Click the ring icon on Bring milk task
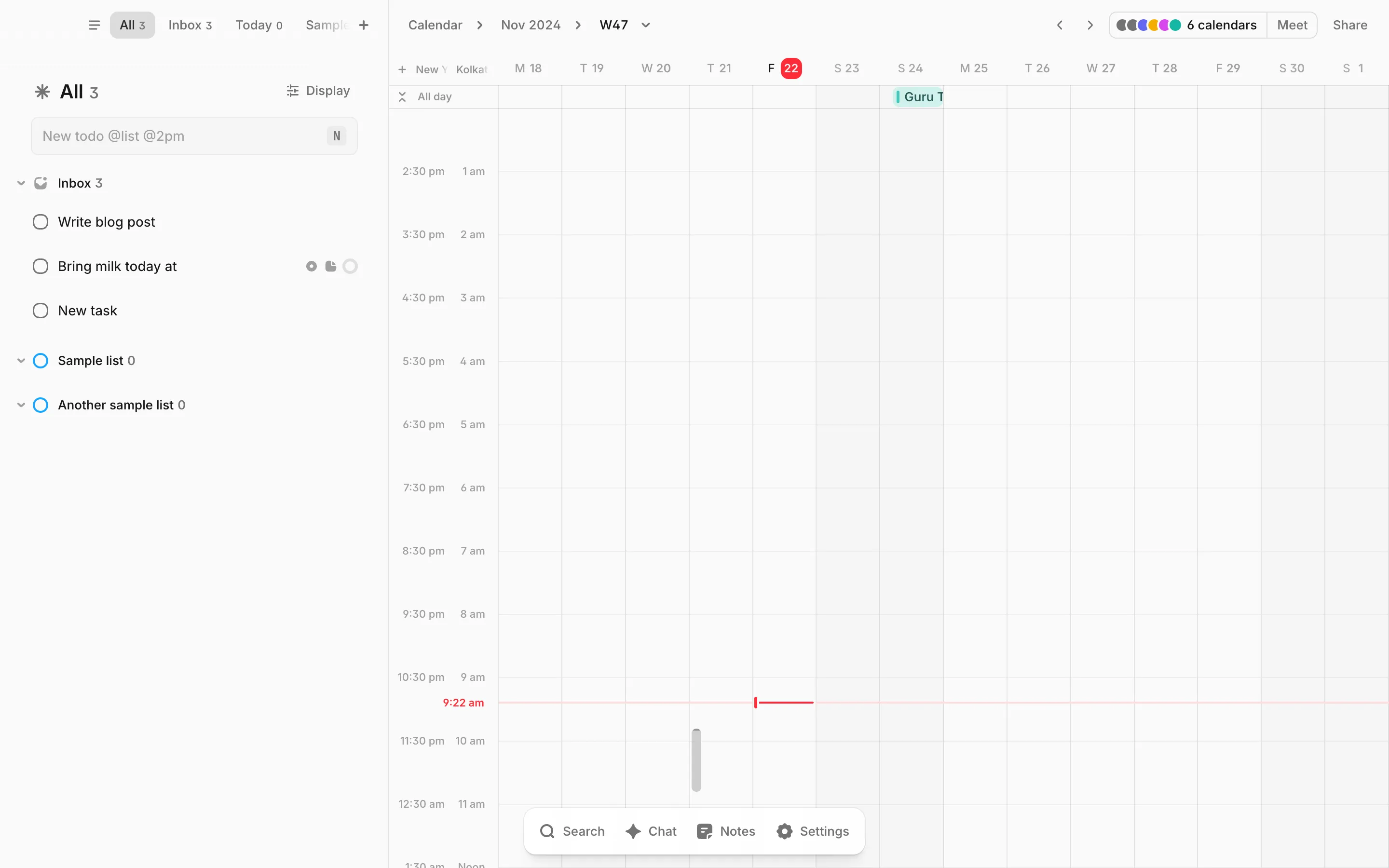 pos(350,266)
